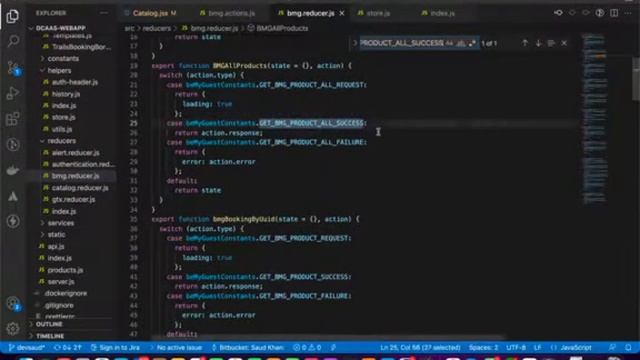Open the Search view icon
This screenshot has height=360, width=640.
[x=13, y=41]
